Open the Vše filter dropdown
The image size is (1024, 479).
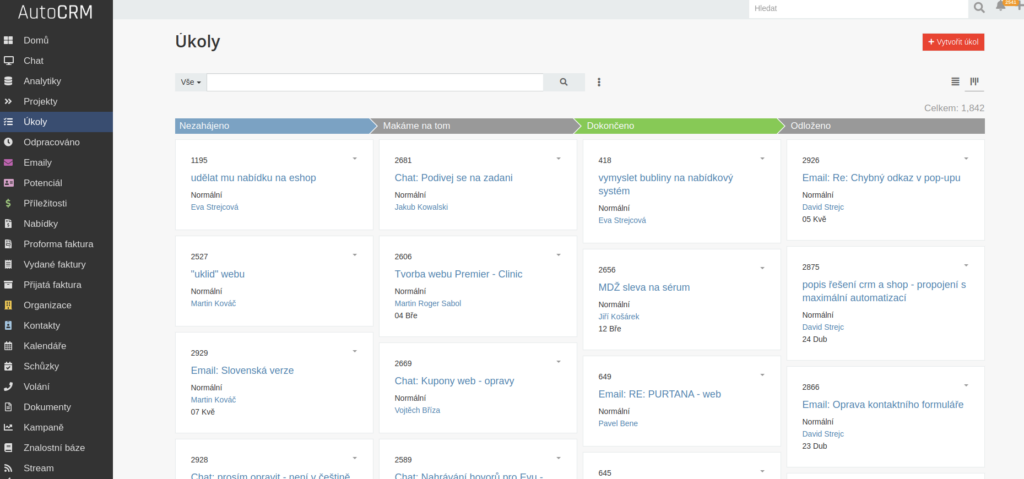[x=190, y=82]
